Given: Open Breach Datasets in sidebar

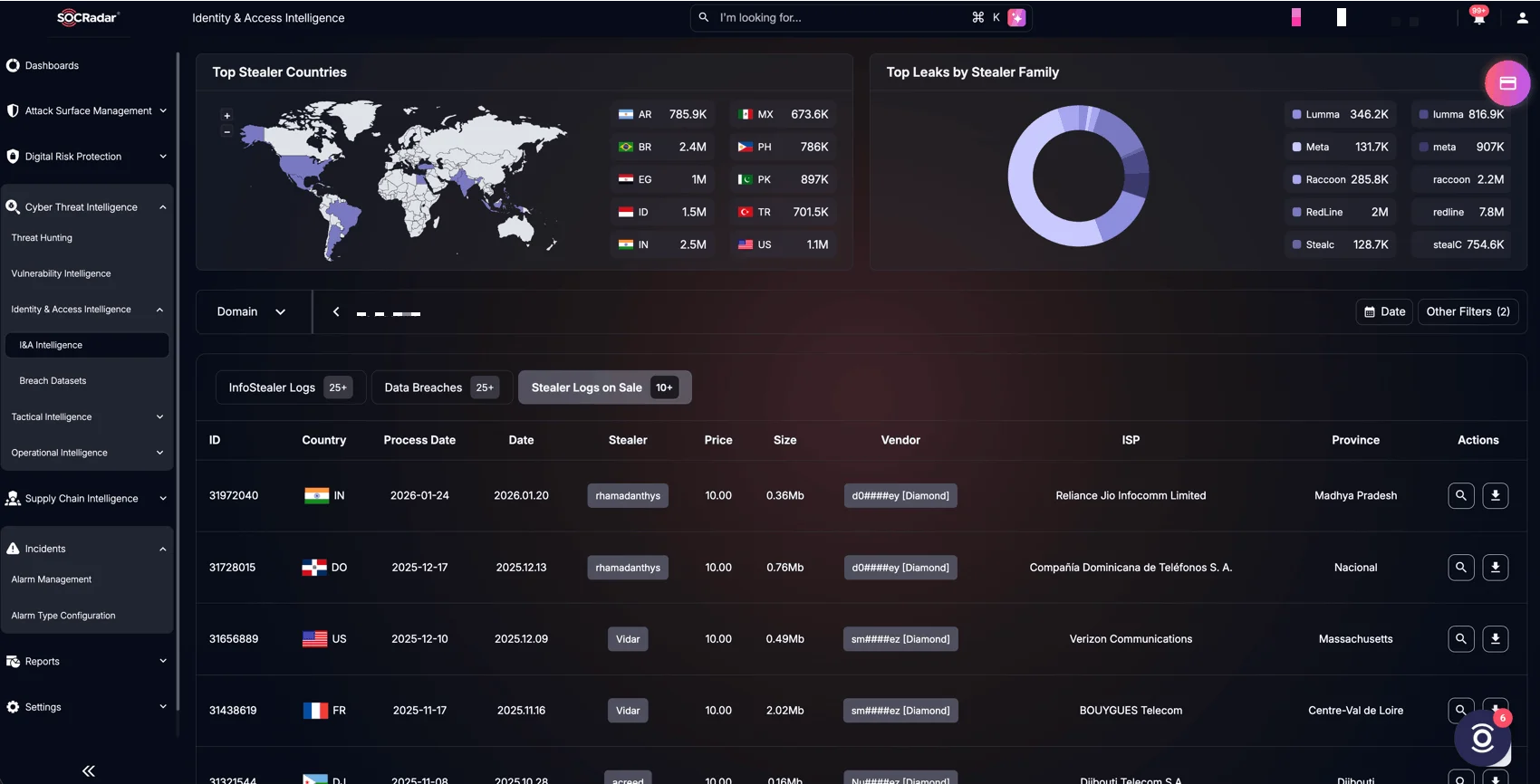Looking at the screenshot, I should tap(53, 380).
